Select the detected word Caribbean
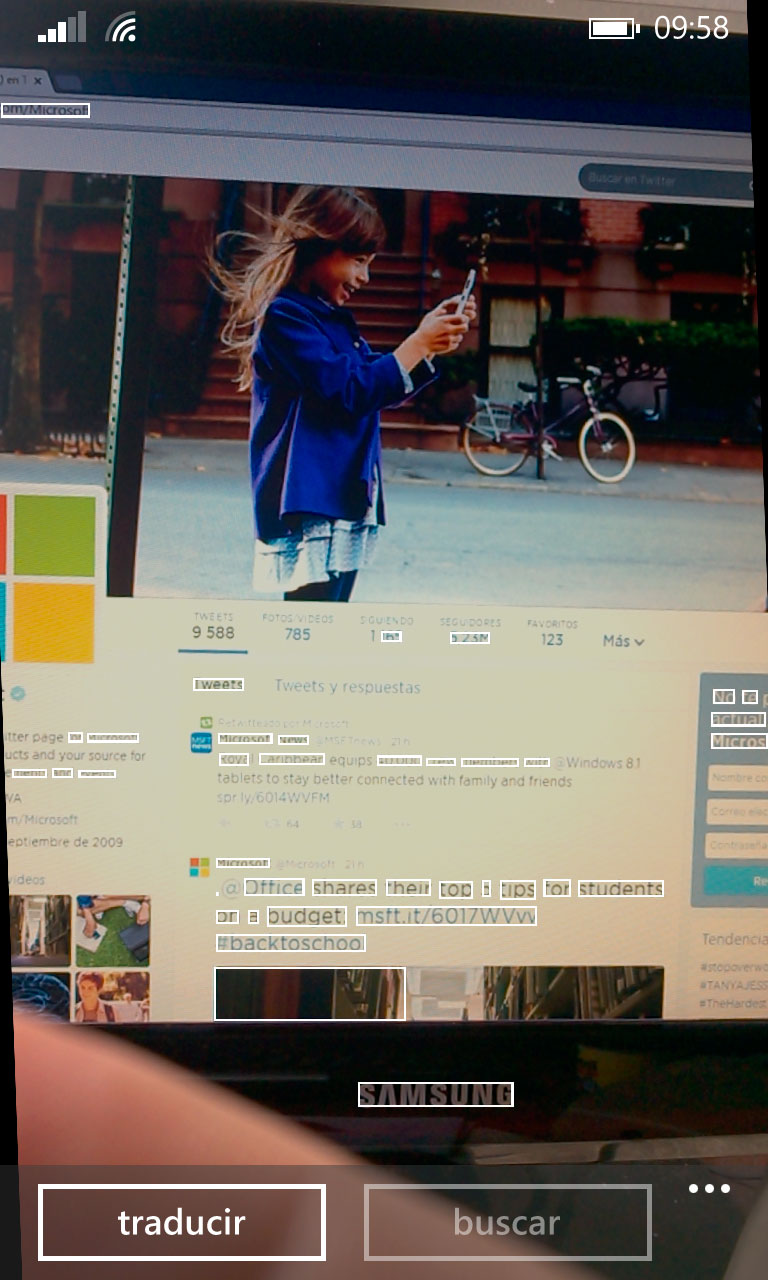Image resolution: width=768 pixels, height=1280 pixels. (291, 759)
